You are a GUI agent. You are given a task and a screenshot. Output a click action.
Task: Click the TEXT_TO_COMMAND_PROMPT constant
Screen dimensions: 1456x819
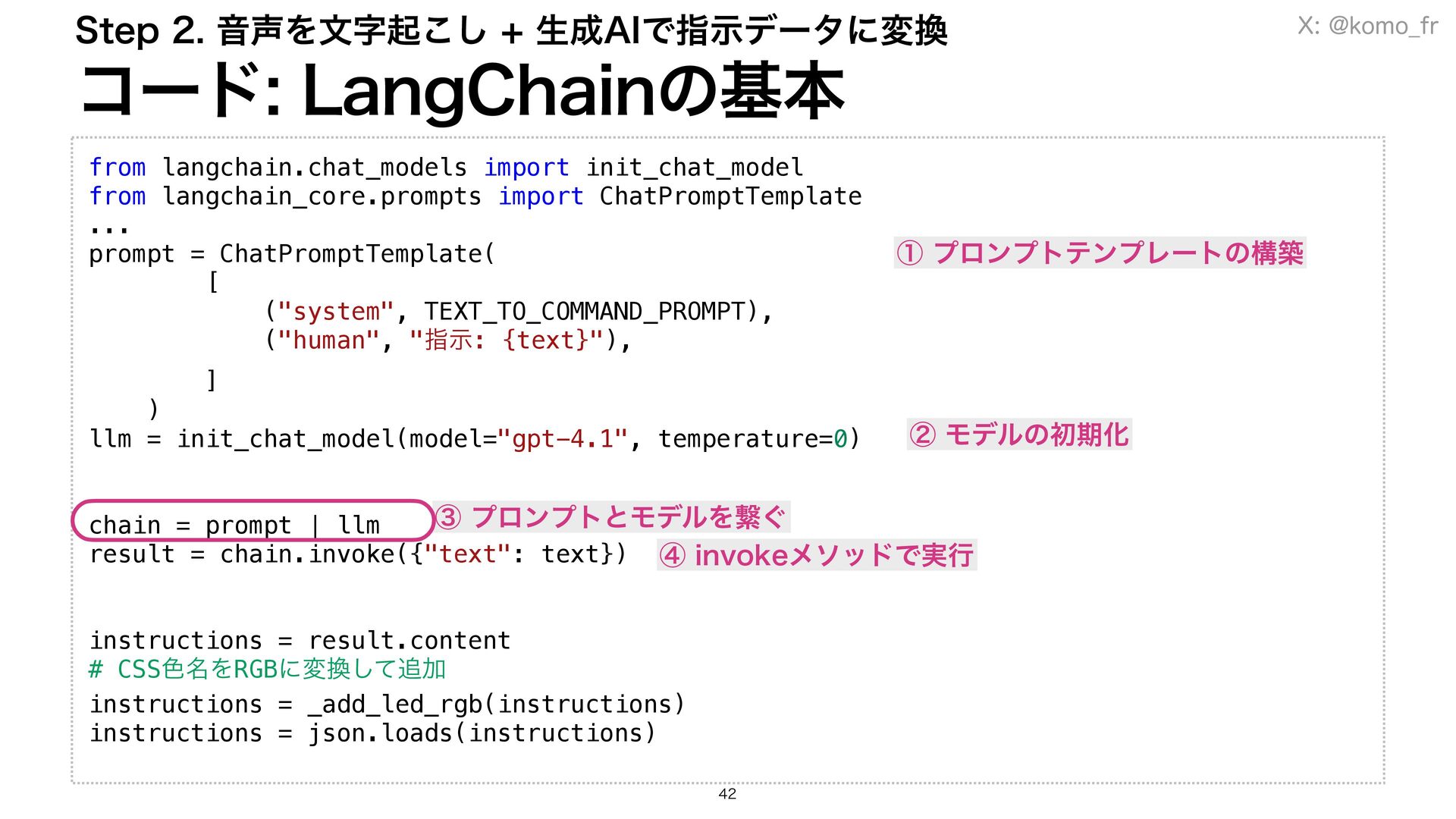585,312
